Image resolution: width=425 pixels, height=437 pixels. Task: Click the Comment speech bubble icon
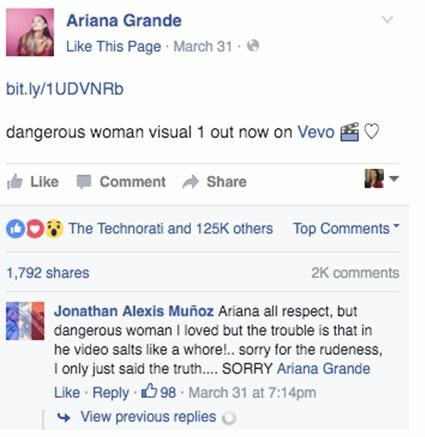(84, 182)
